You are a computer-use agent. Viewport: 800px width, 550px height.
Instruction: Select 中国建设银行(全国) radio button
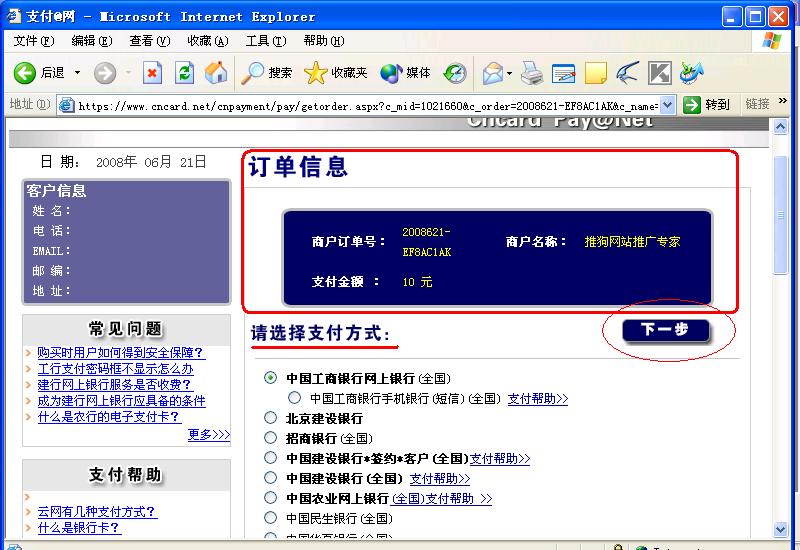point(270,478)
